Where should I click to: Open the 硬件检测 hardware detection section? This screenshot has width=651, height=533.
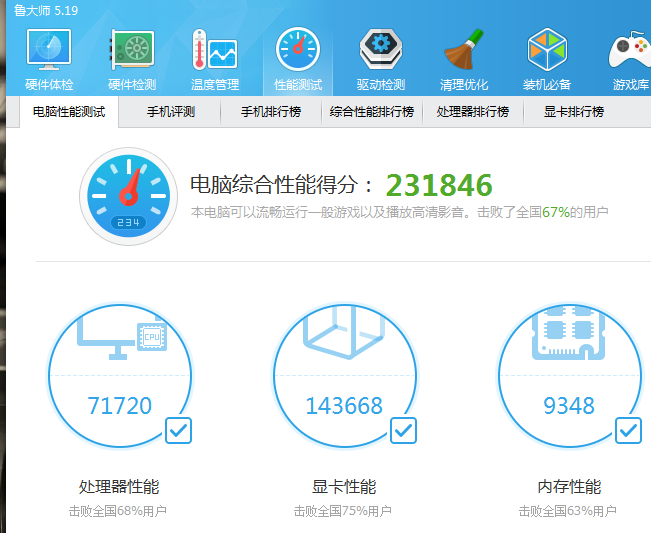point(132,60)
